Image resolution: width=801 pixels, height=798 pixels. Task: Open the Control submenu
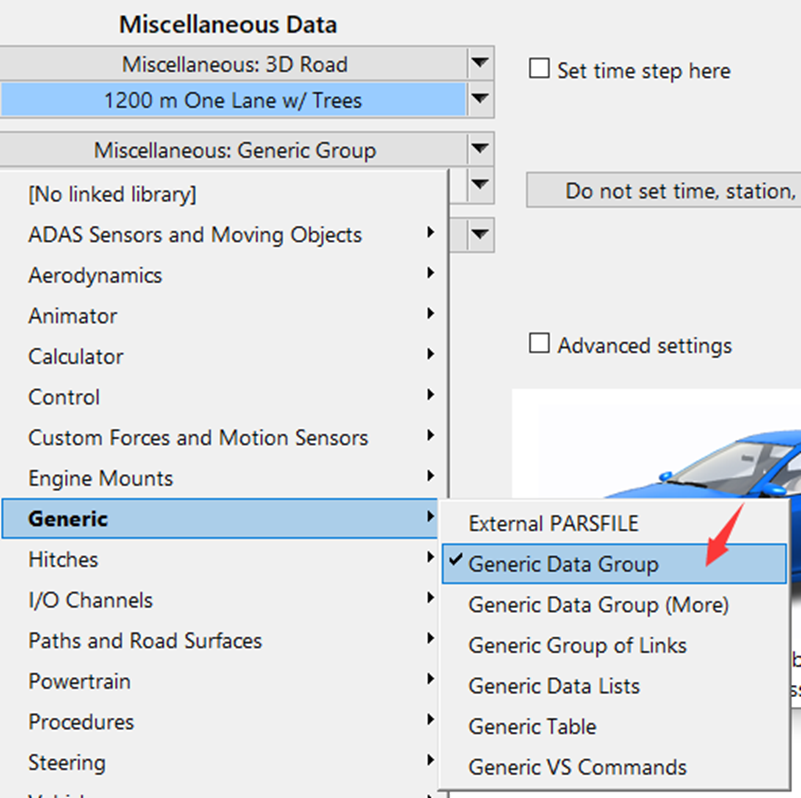click(x=64, y=397)
